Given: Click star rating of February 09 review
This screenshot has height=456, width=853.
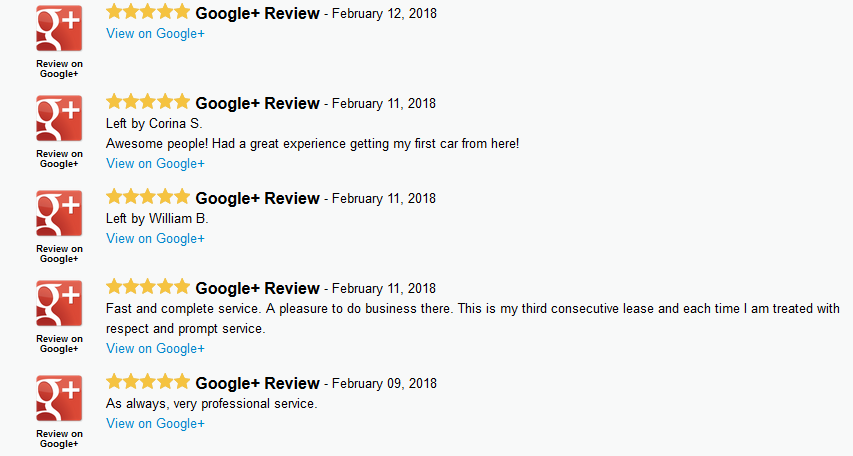Looking at the screenshot, I should [148, 381].
